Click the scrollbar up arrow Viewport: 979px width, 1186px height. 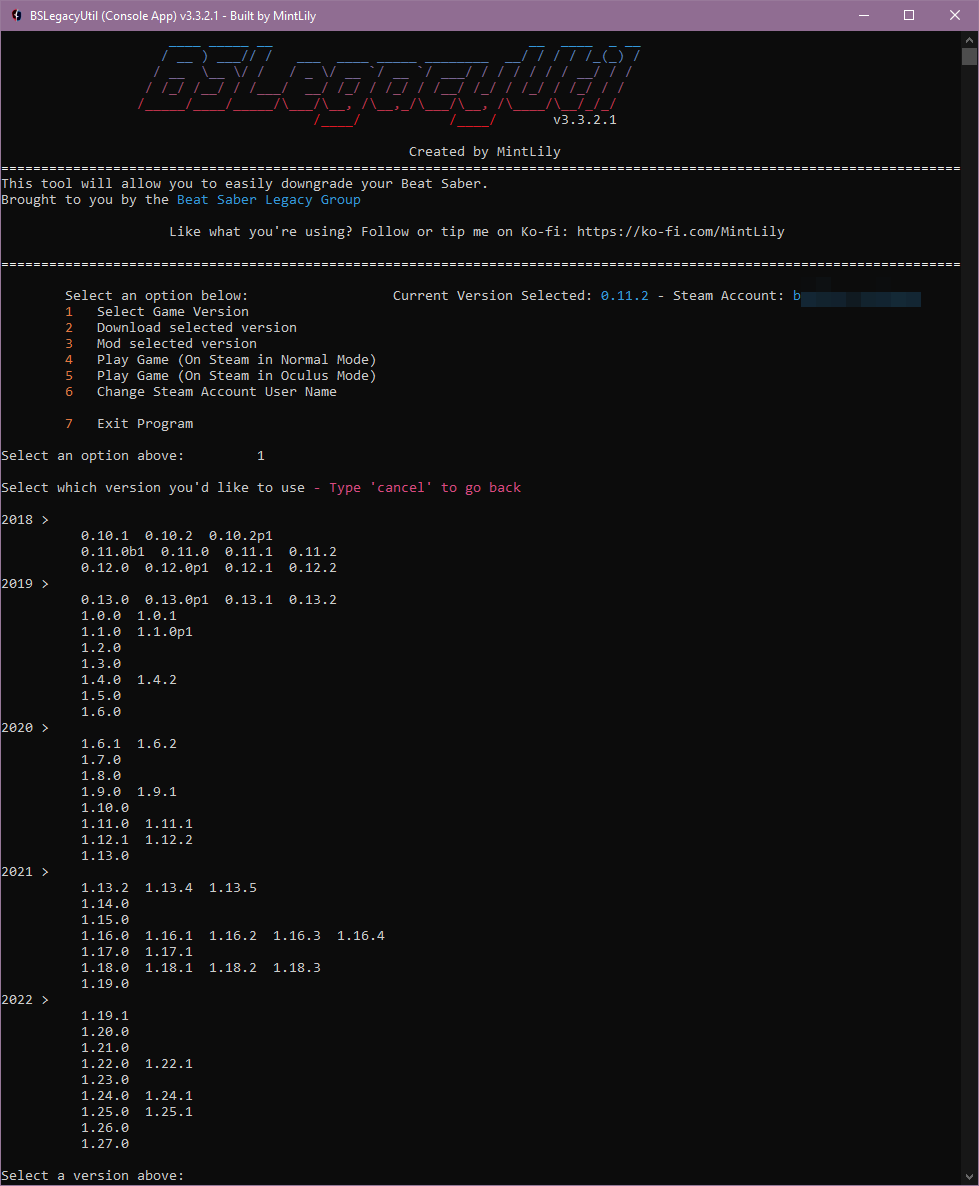(969, 40)
